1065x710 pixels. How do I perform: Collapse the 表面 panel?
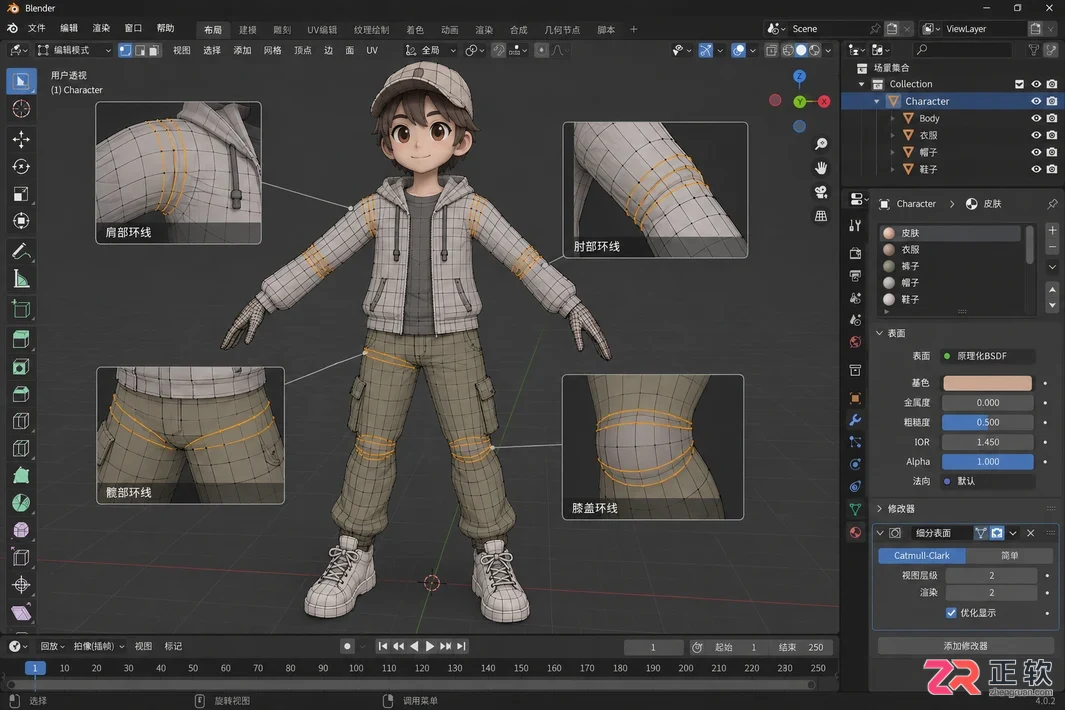880,333
